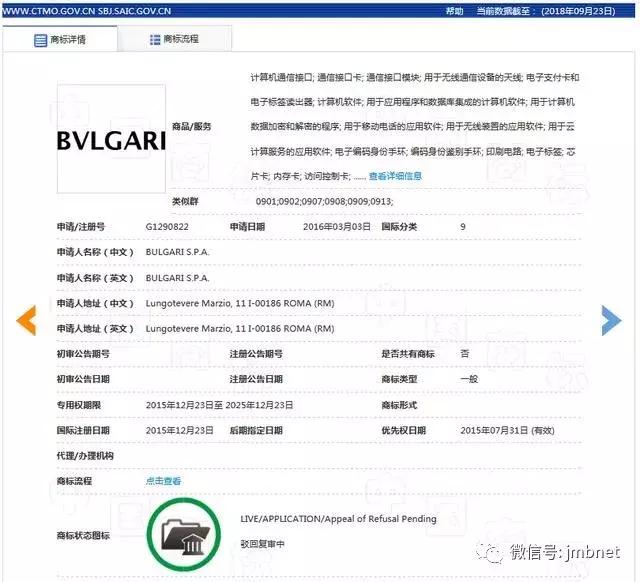Click the 驳回复审中 status text
Viewport: 640px width, 582px height.
coord(262,544)
